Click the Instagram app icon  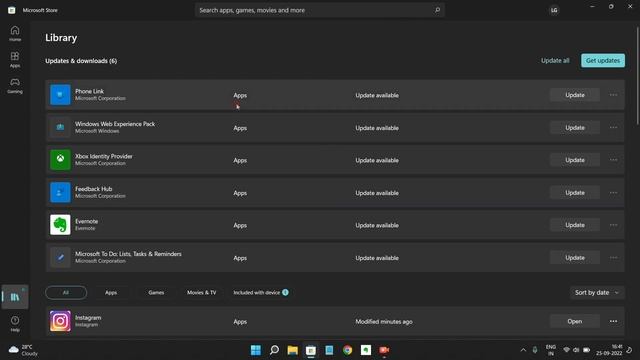[x=60, y=321]
